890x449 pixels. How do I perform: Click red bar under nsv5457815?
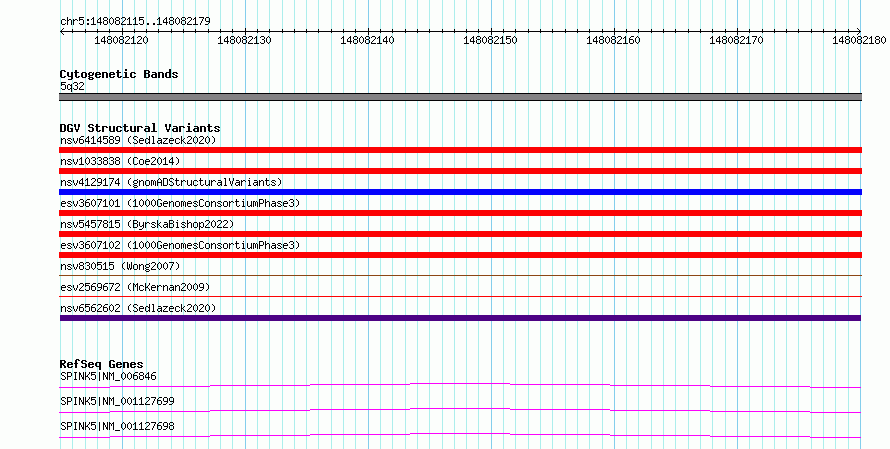coord(460,234)
